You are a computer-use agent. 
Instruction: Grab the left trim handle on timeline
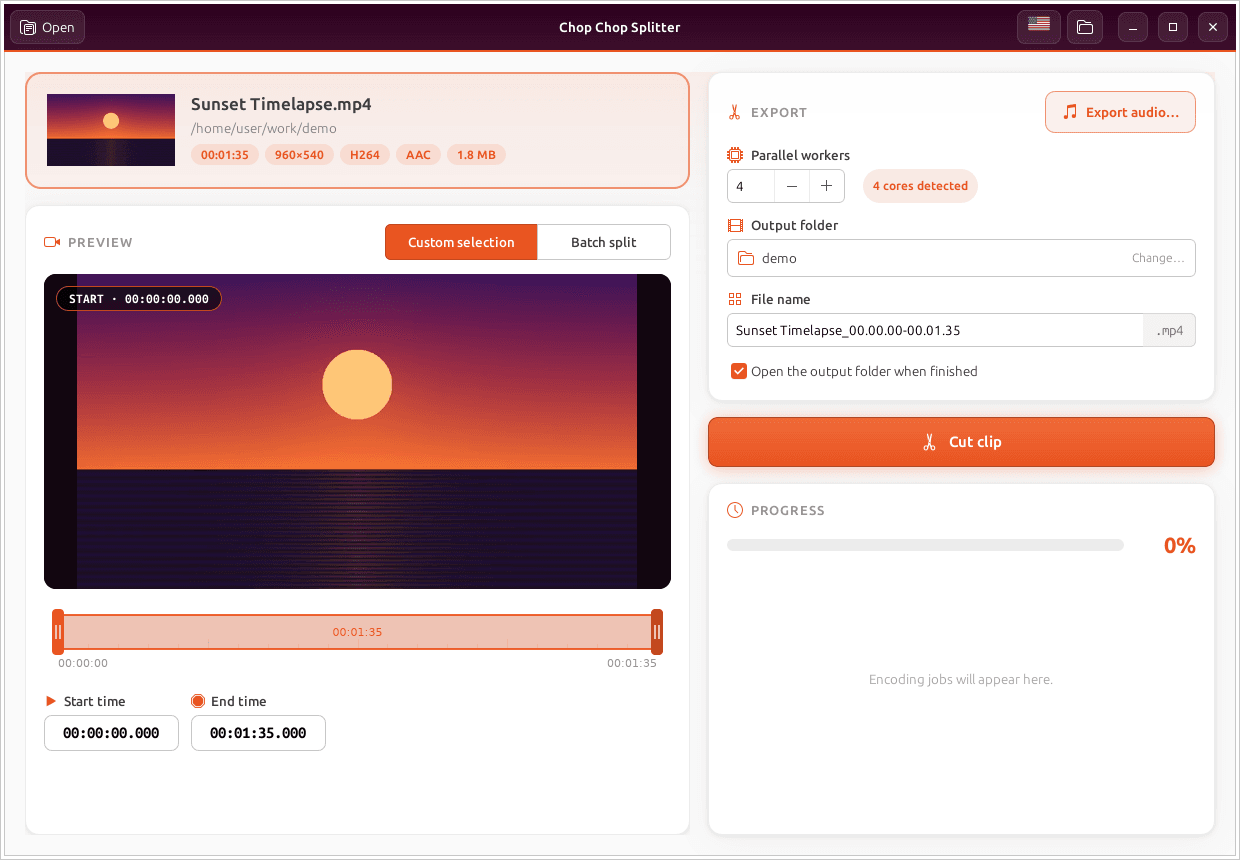click(x=58, y=632)
